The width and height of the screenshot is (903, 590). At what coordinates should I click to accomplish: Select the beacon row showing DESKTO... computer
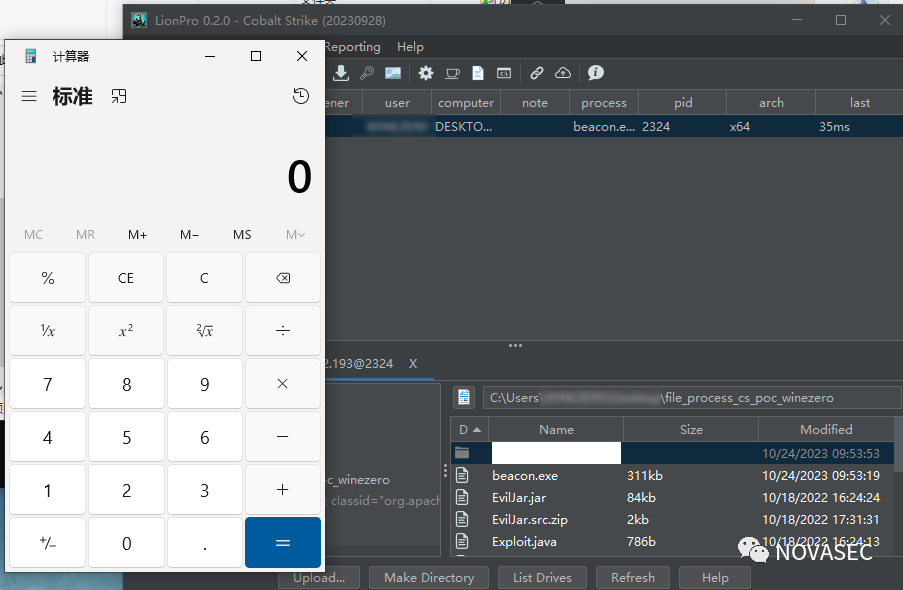(614, 126)
